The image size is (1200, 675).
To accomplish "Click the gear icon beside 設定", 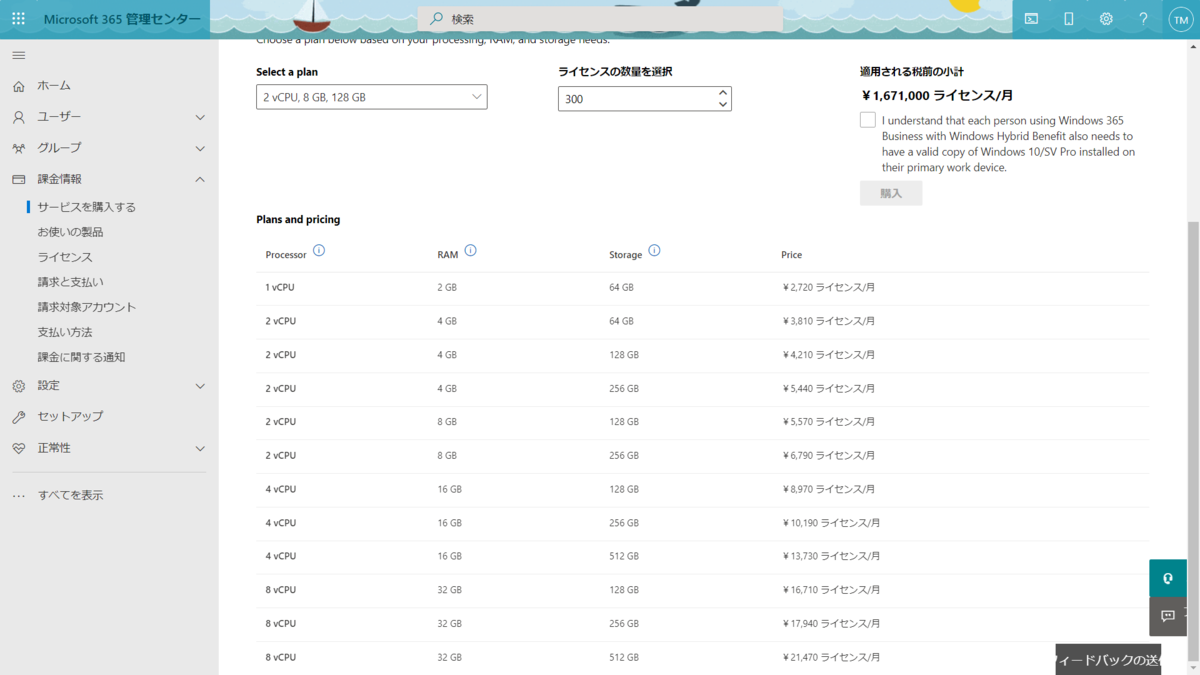I will pos(18,386).
